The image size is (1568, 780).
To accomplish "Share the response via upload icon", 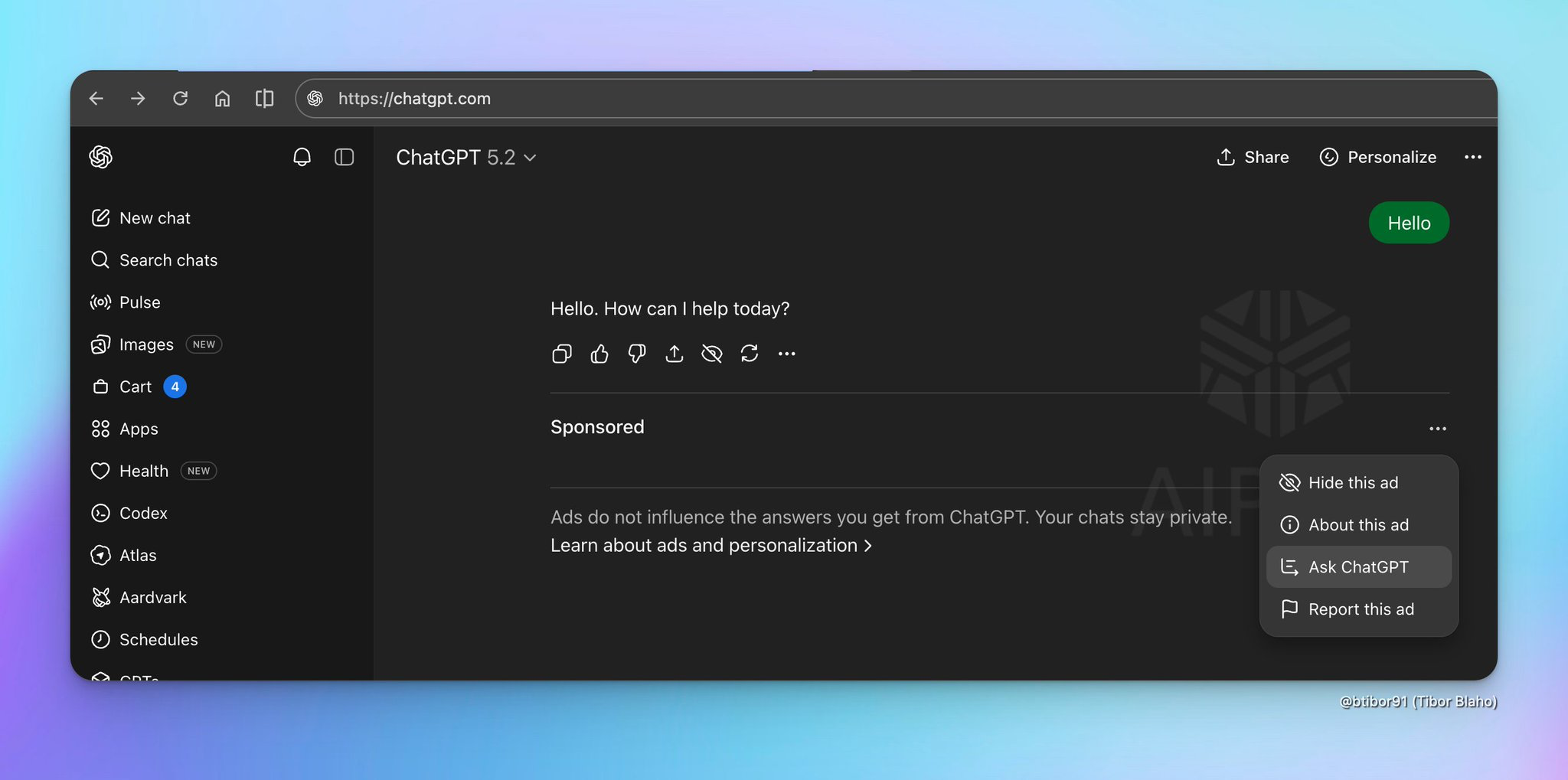I will point(675,354).
